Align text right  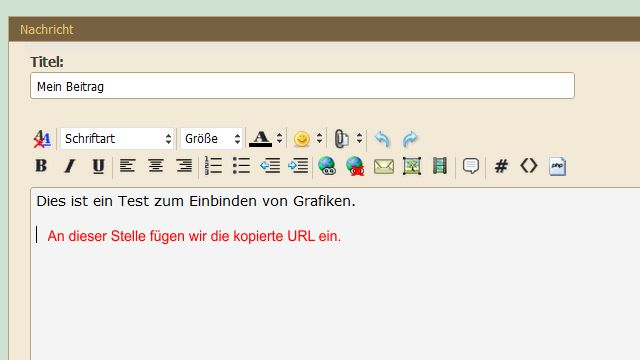(184, 166)
